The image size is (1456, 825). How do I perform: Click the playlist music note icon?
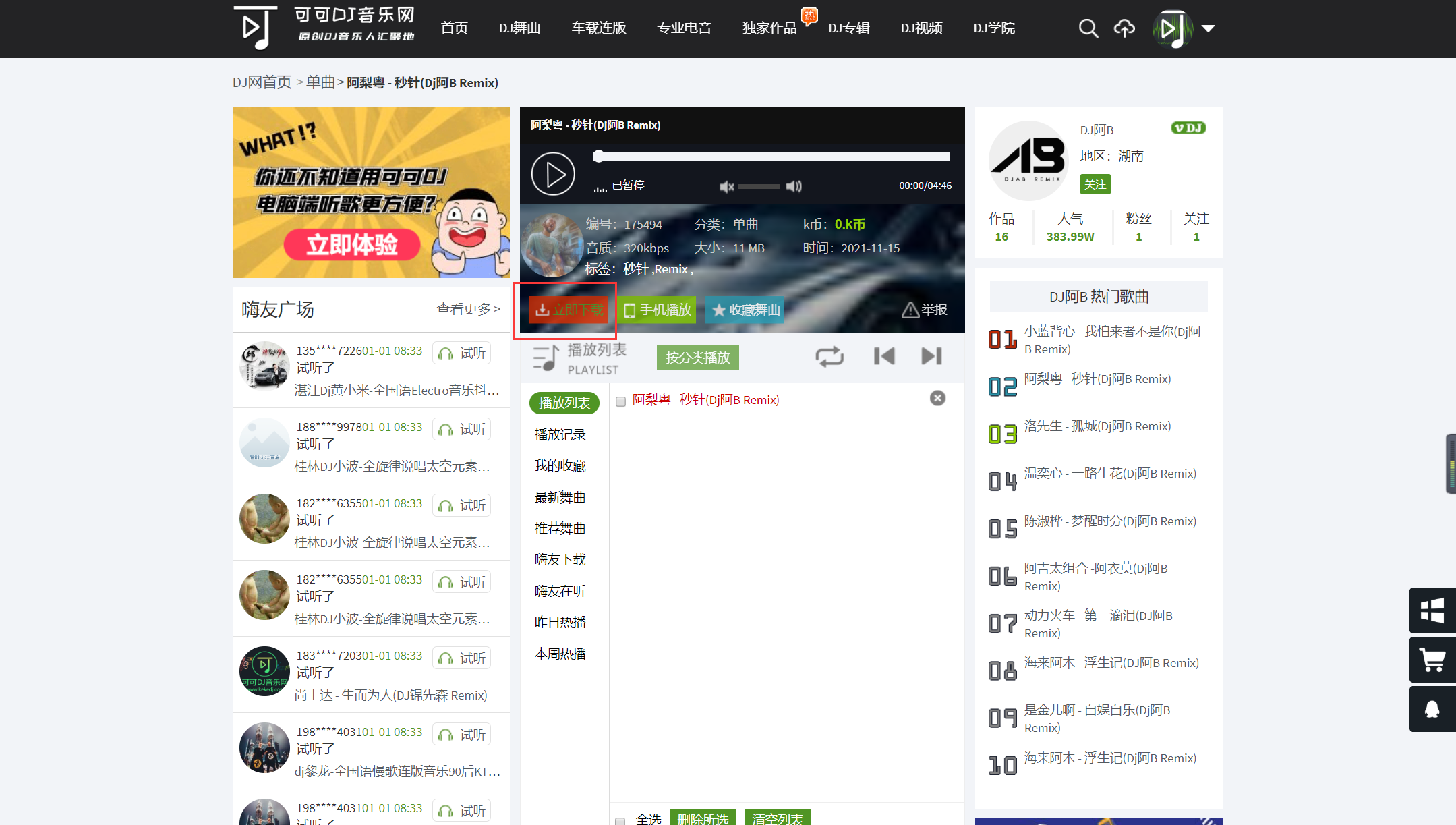[x=546, y=358]
